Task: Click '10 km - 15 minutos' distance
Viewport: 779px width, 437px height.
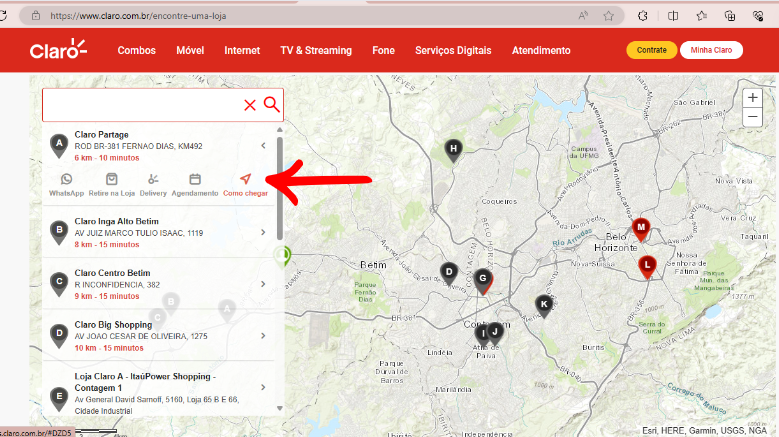Action: [x=109, y=348]
